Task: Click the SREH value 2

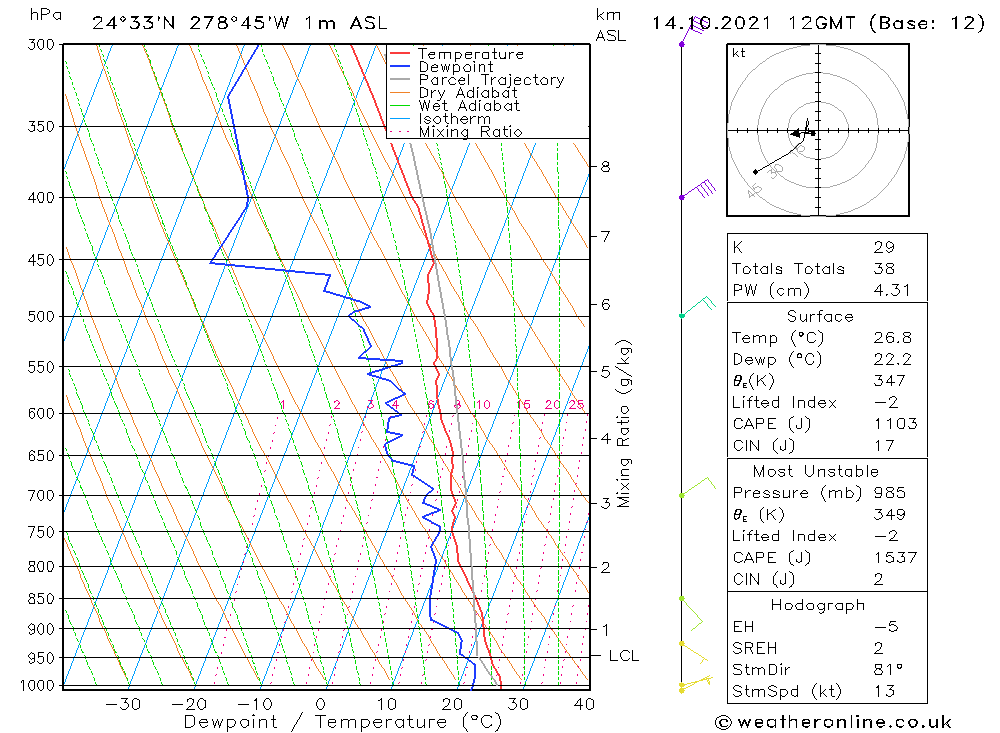Action: coord(879,648)
